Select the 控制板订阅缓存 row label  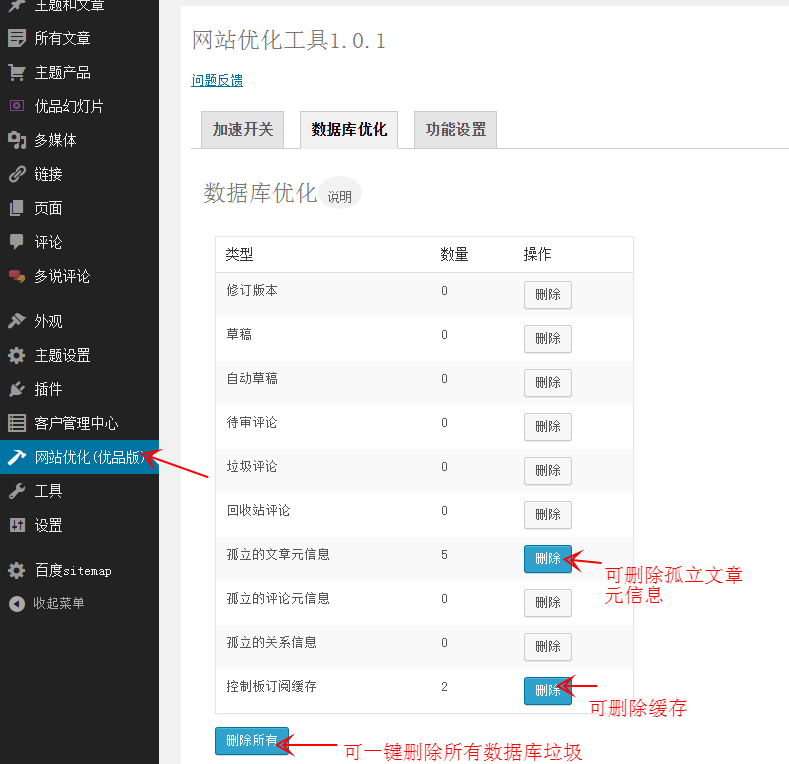(x=271, y=686)
